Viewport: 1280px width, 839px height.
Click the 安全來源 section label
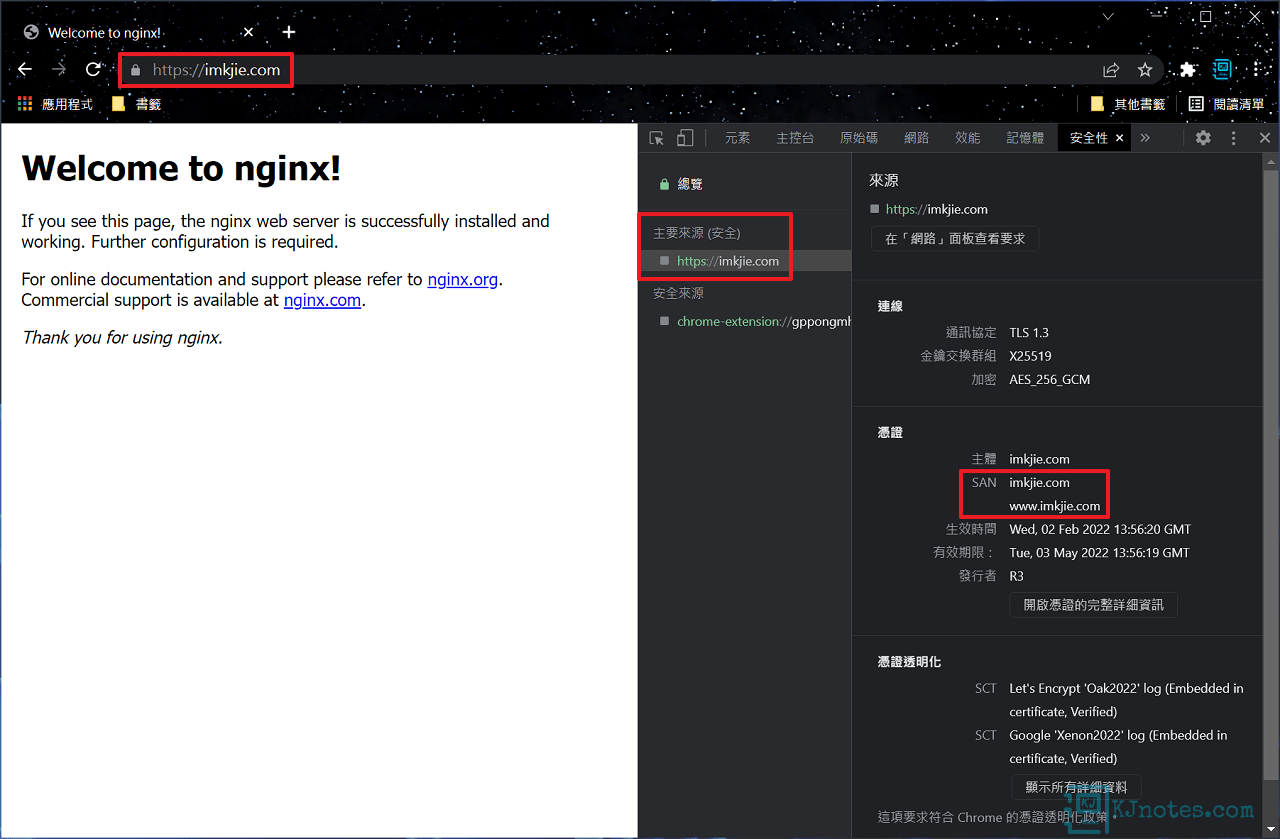pyautogui.click(x=678, y=293)
